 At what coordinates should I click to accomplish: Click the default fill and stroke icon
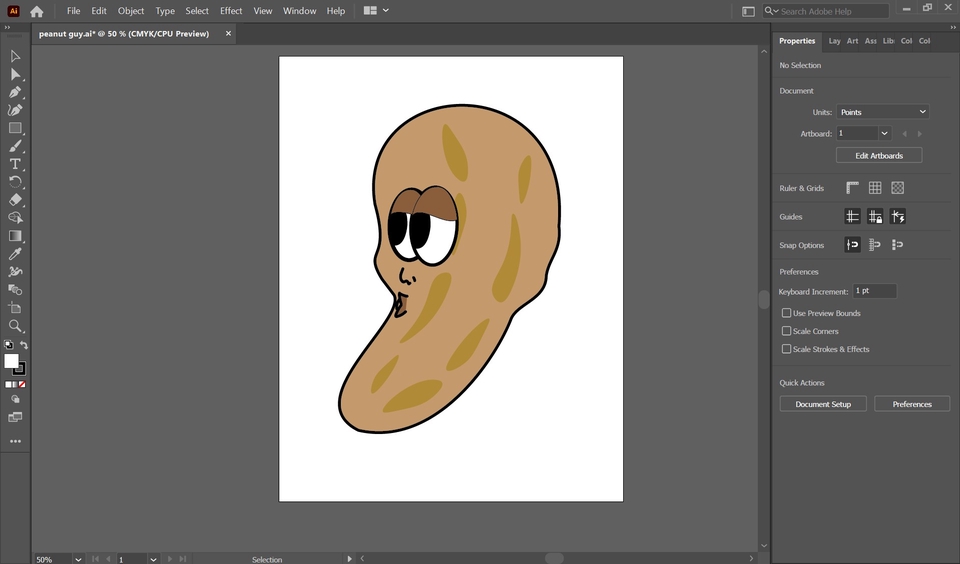9,345
